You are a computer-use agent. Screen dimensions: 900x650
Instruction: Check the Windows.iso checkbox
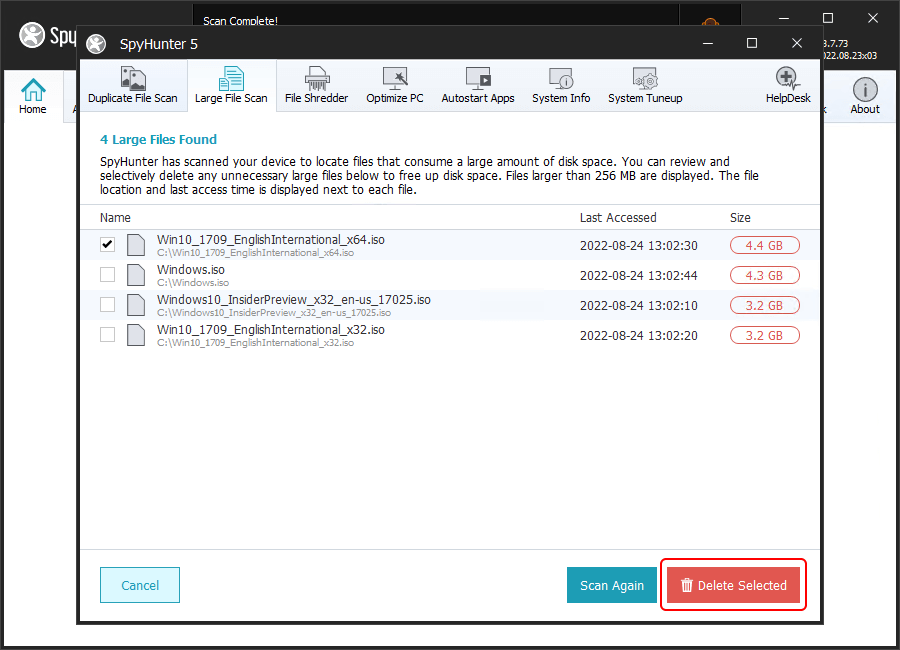[108, 275]
